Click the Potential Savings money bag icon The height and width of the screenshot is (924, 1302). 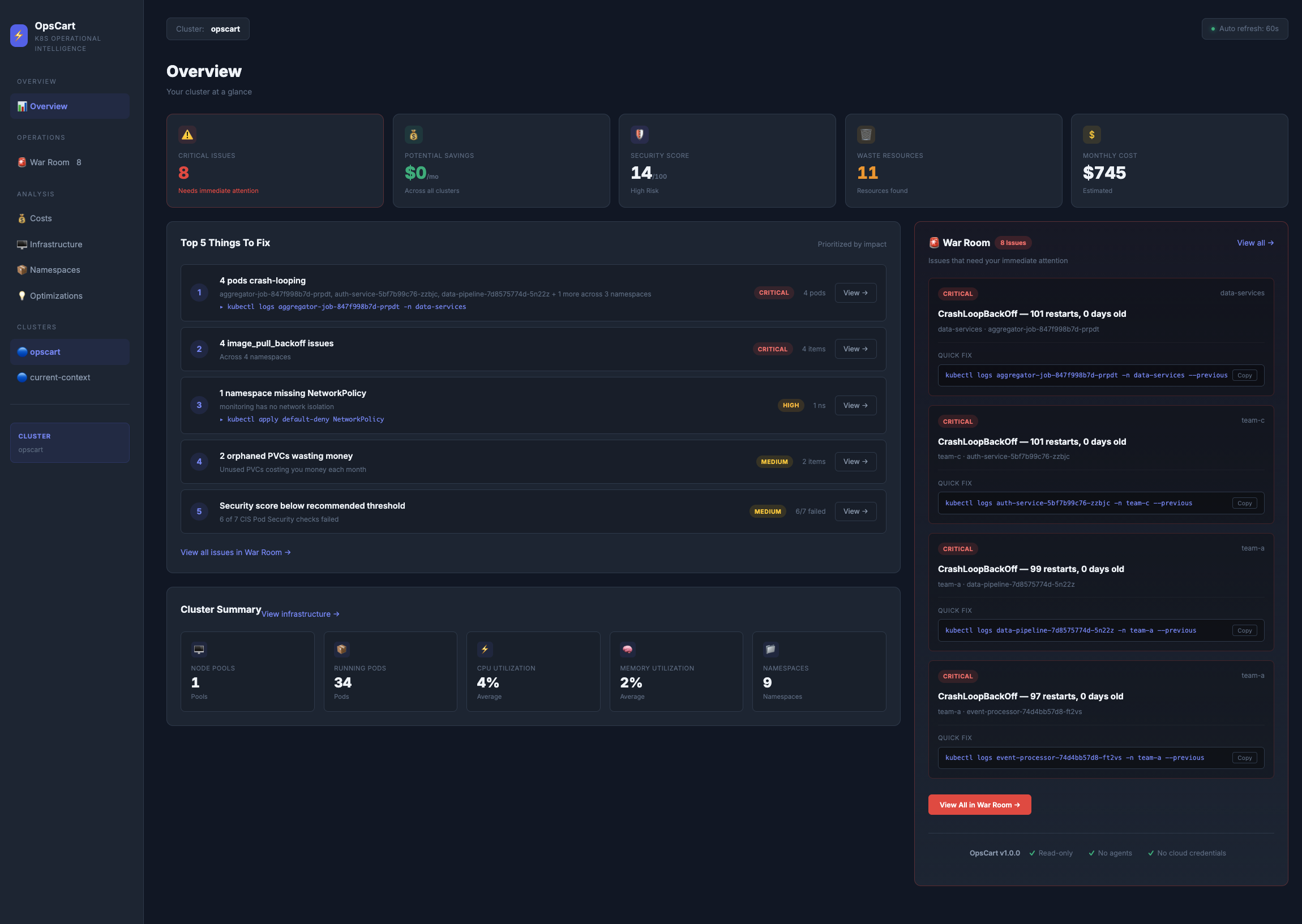coord(414,135)
